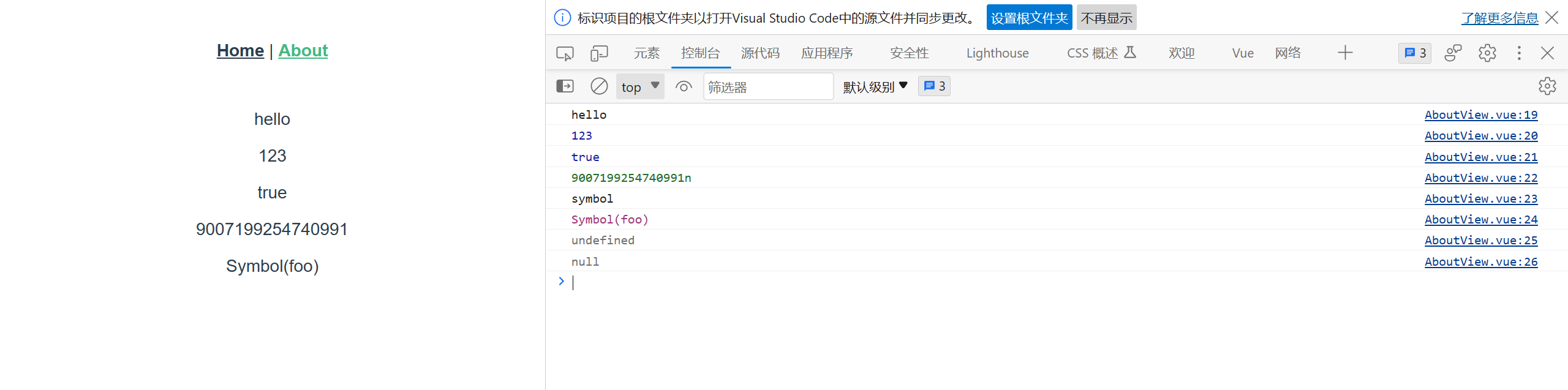Click console output 123

pos(581,135)
